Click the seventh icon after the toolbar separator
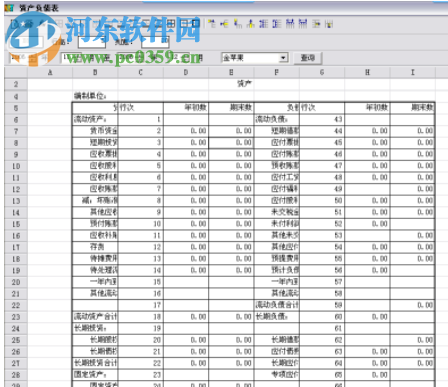 click(x=290, y=24)
